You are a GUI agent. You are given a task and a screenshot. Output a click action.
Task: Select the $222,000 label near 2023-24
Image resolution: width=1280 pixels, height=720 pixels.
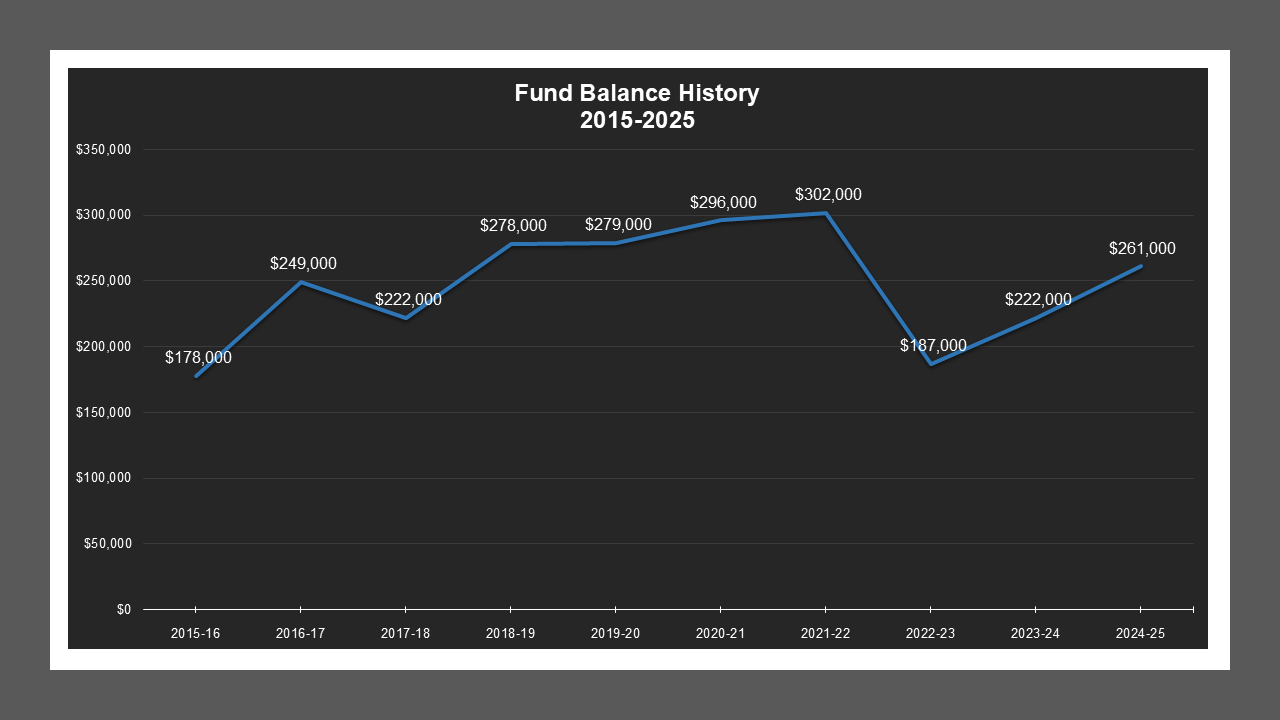pos(1037,299)
